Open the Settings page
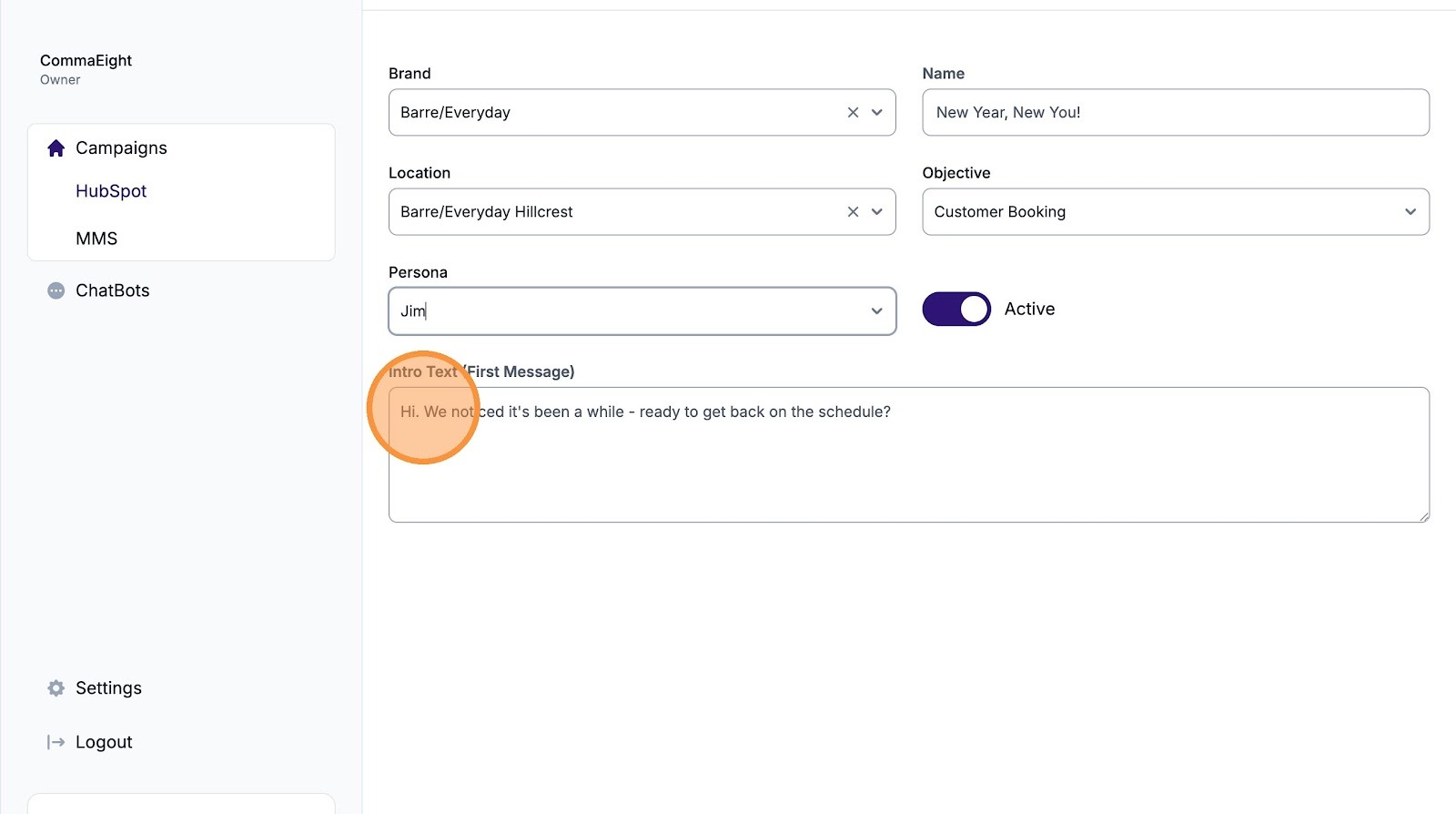Image resolution: width=1456 pixels, height=814 pixels. click(x=108, y=688)
